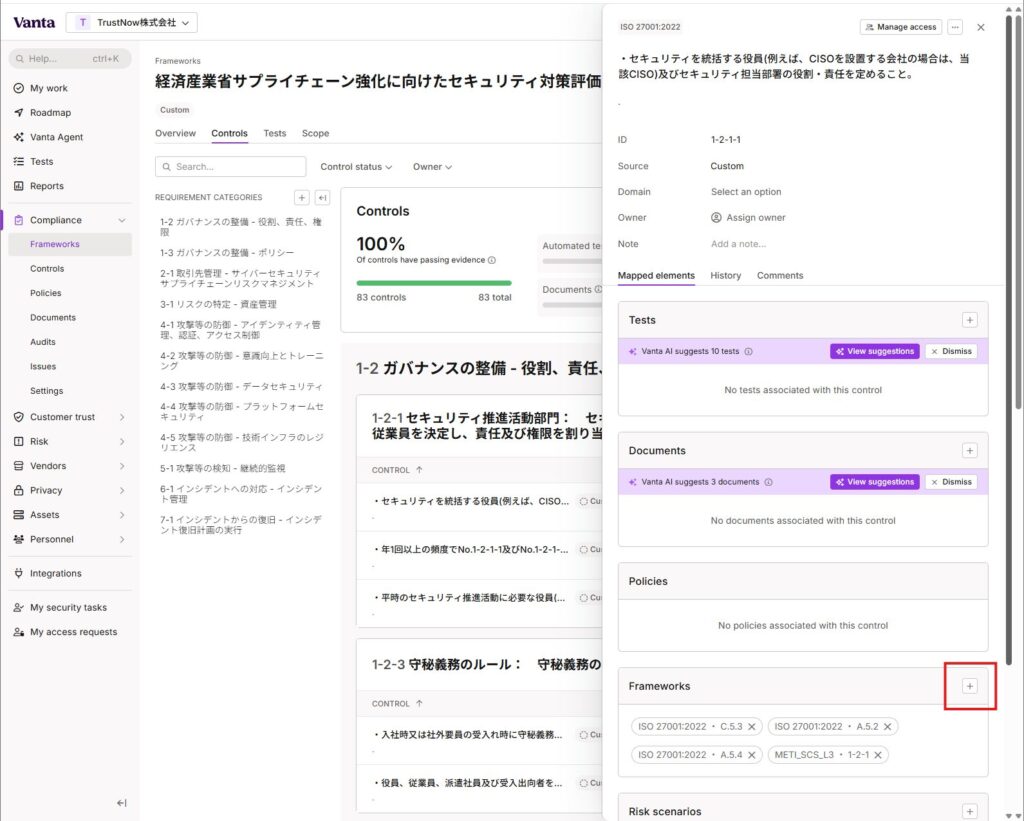Open the Control status filter dropdown

click(x=356, y=167)
